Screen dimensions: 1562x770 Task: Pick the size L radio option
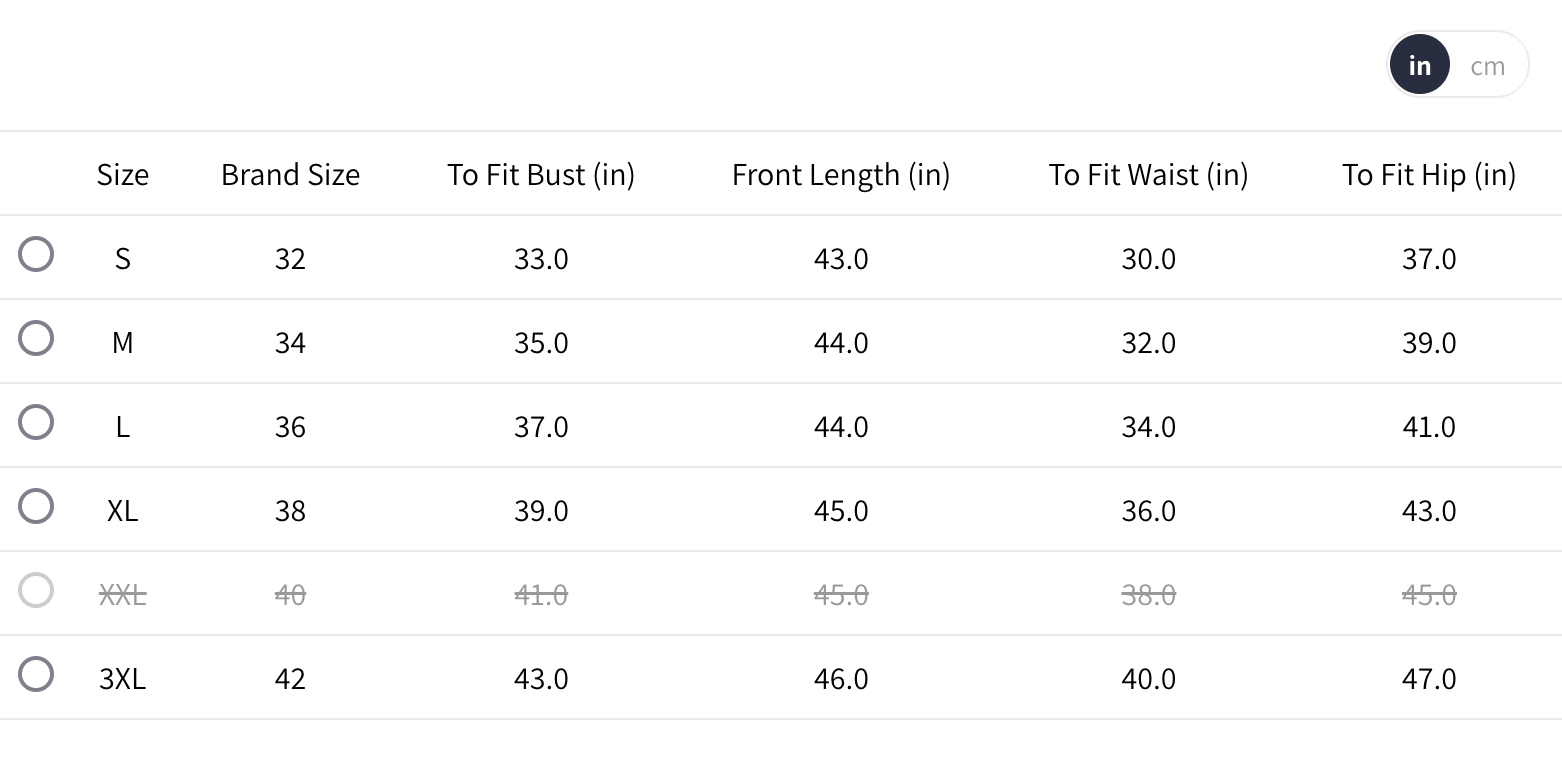click(36, 423)
